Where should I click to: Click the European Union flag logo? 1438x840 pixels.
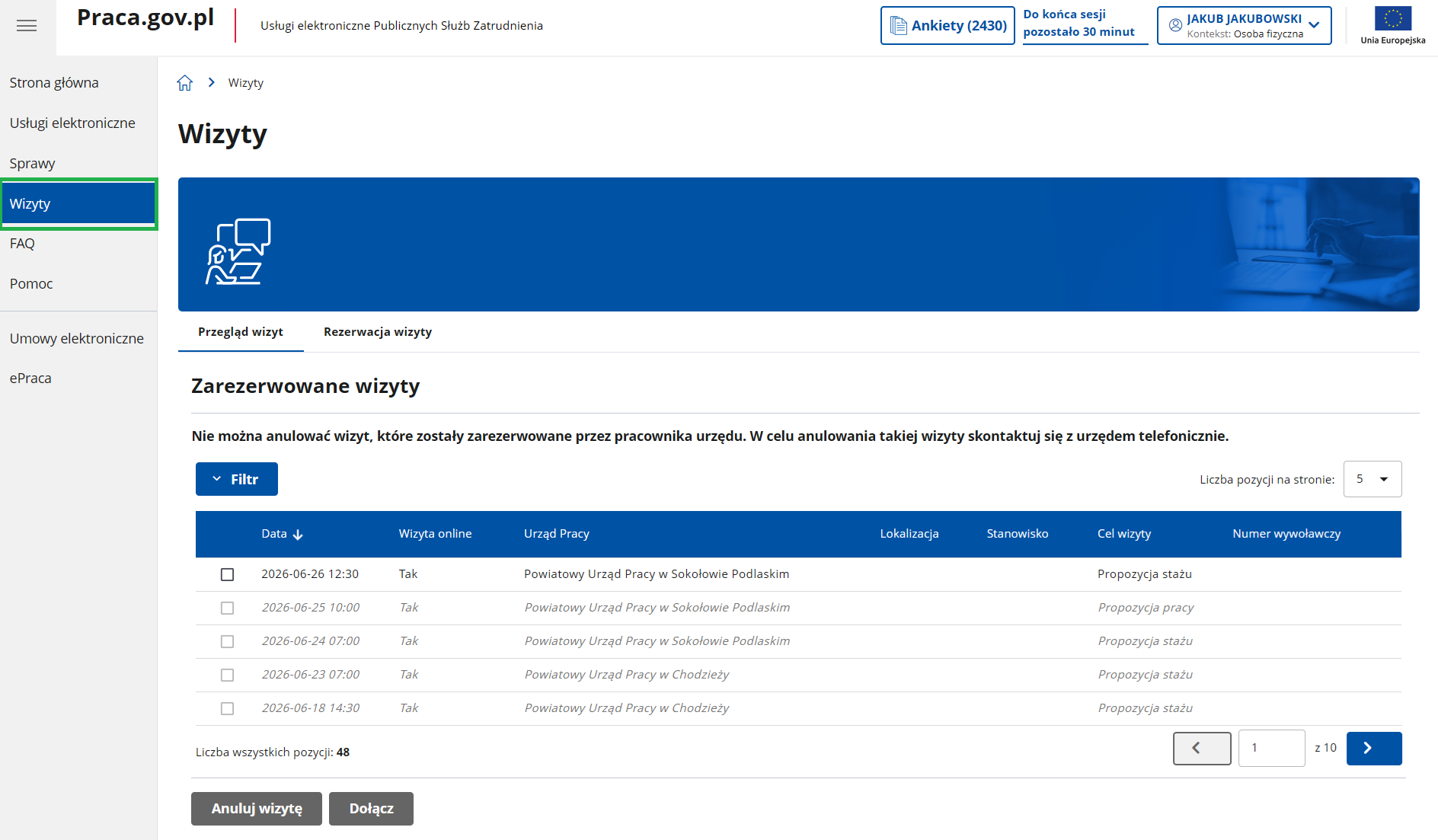tap(1393, 18)
